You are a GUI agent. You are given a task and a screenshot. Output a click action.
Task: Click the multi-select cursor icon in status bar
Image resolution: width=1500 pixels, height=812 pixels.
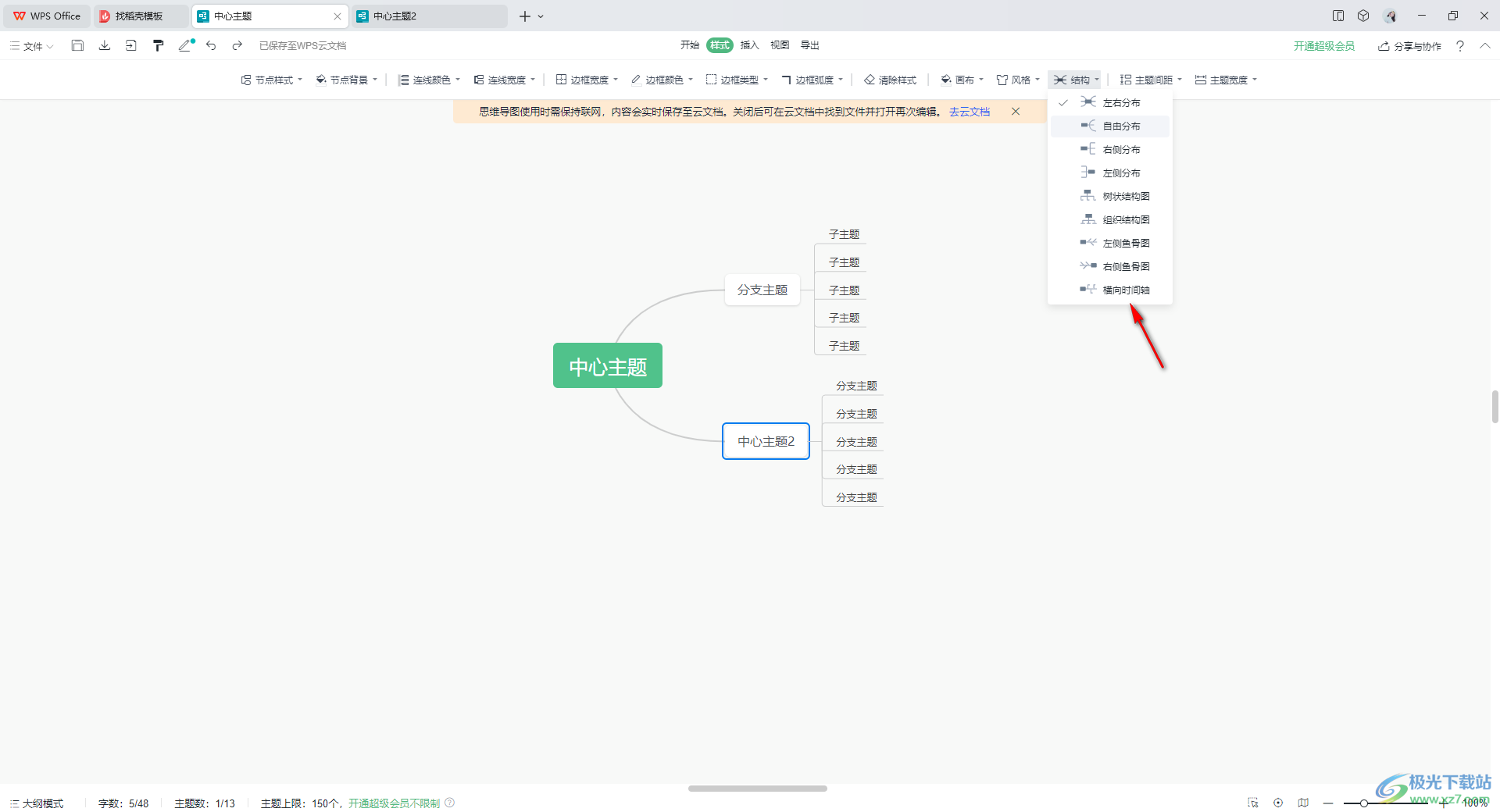pyautogui.click(x=1253, y=803)
